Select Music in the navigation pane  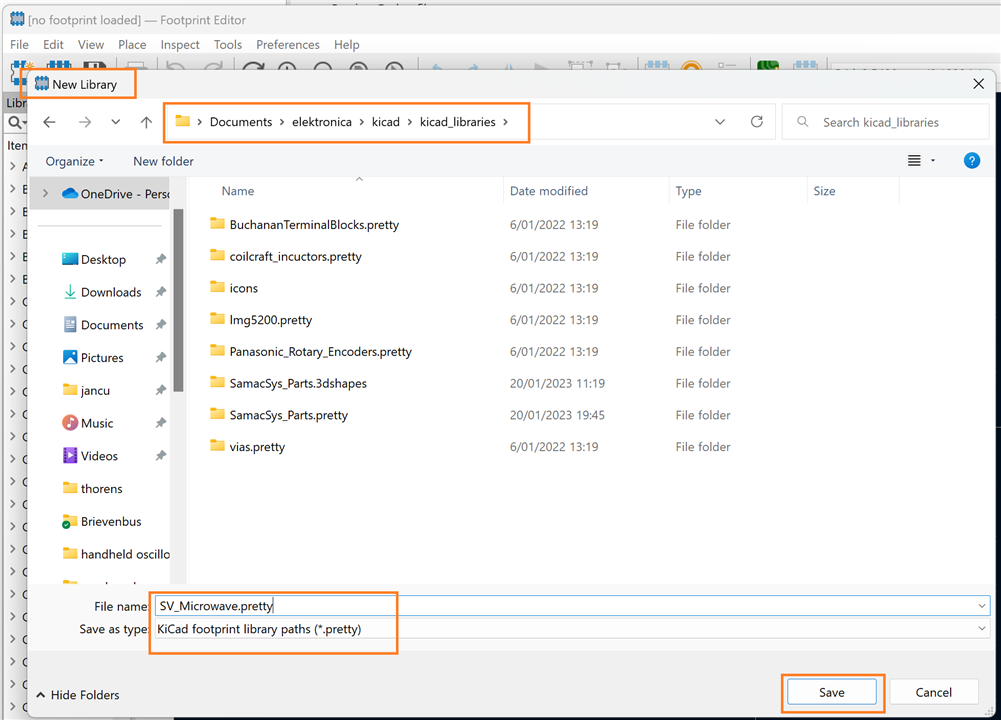point(87,423)
